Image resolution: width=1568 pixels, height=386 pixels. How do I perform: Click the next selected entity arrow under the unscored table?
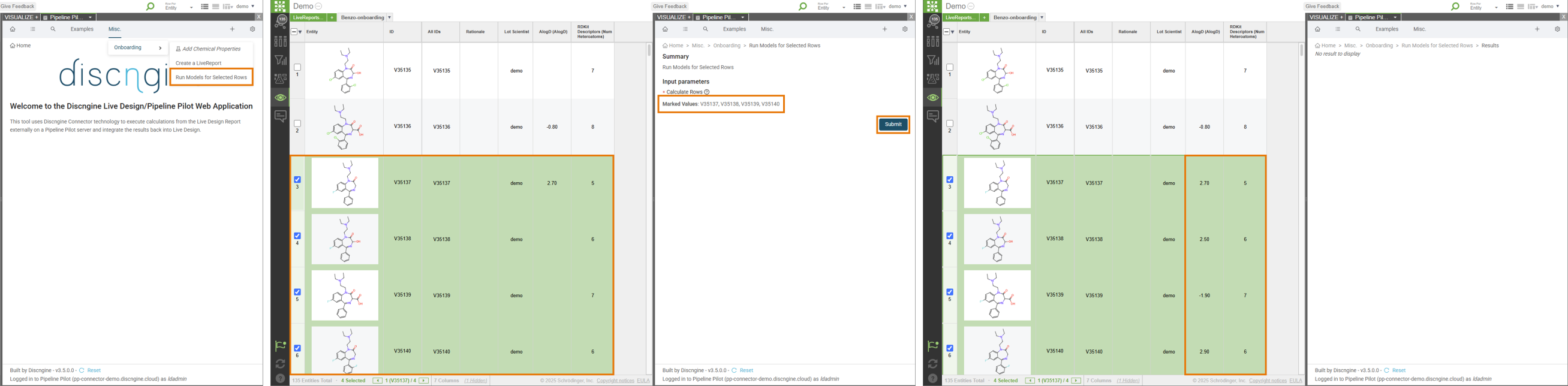coord(424,381)
